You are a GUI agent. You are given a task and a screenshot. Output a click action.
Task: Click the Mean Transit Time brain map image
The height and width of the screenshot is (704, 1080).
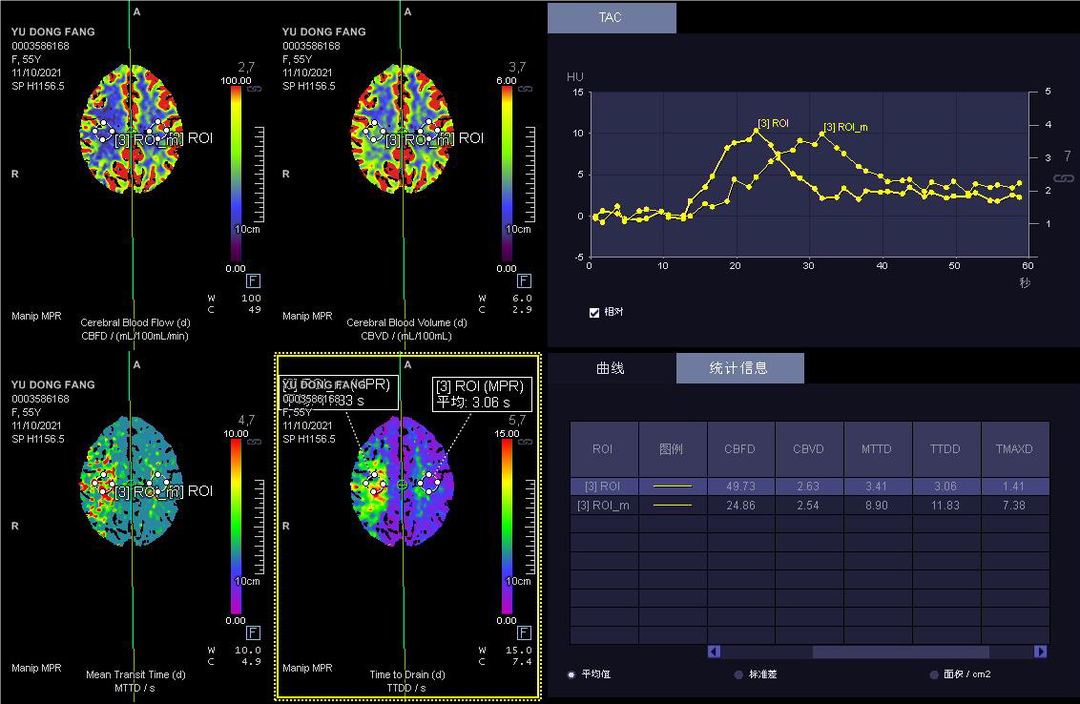coord(132,481)
